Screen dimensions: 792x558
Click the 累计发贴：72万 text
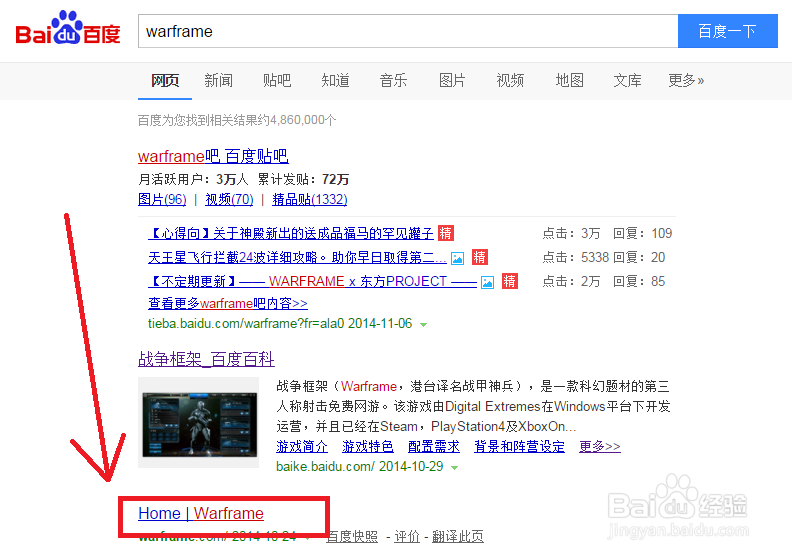coord(304,179)
